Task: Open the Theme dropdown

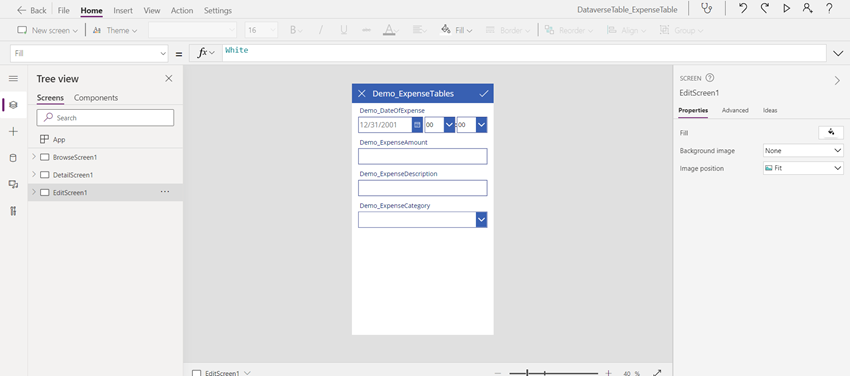Action: 115,30
